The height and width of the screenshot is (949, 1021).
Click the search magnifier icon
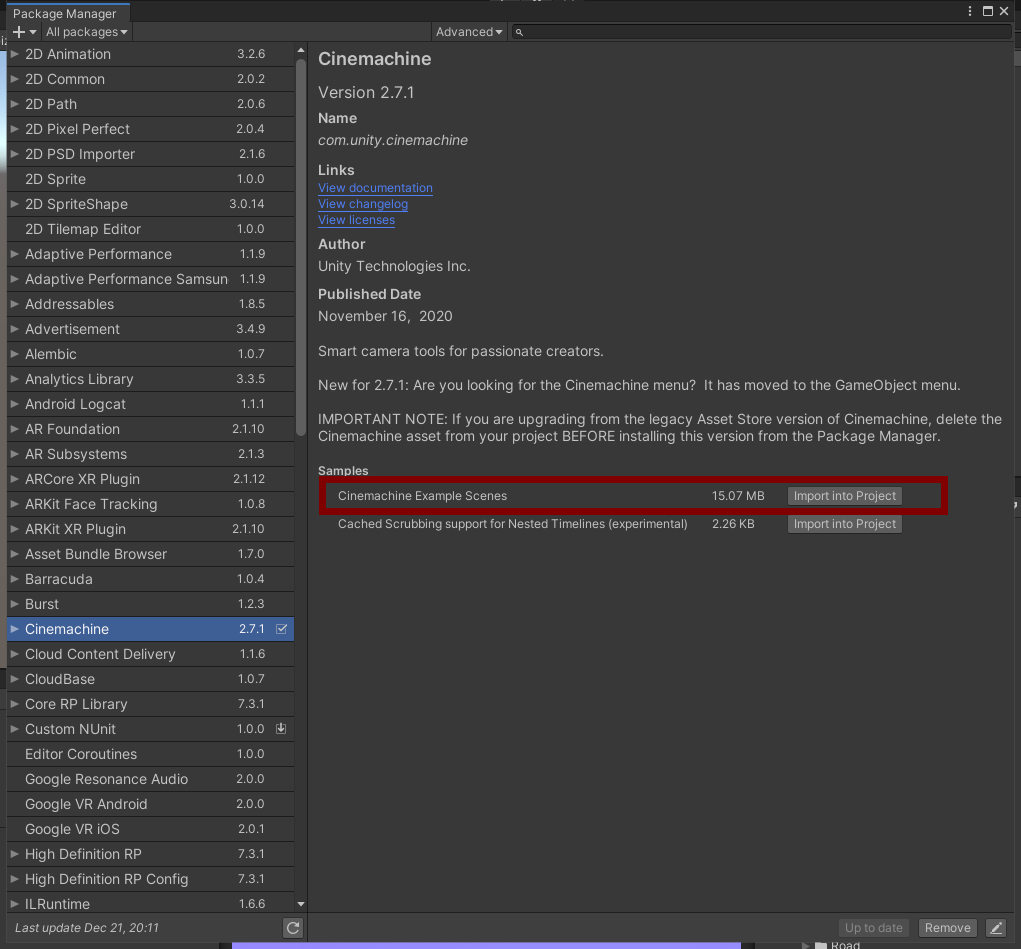(x=519, y=32)
